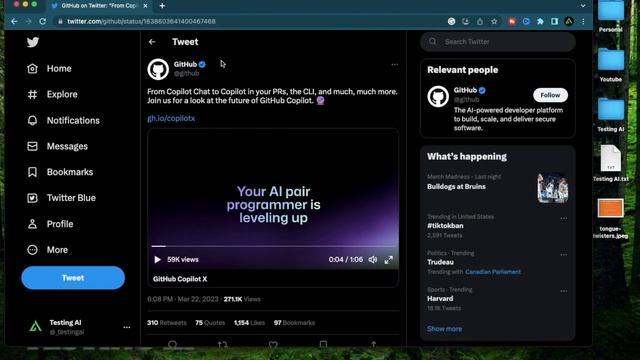
Task: Open the GitHub Copilot X video title
Action: pyautogui.click(x=180, y=279)
